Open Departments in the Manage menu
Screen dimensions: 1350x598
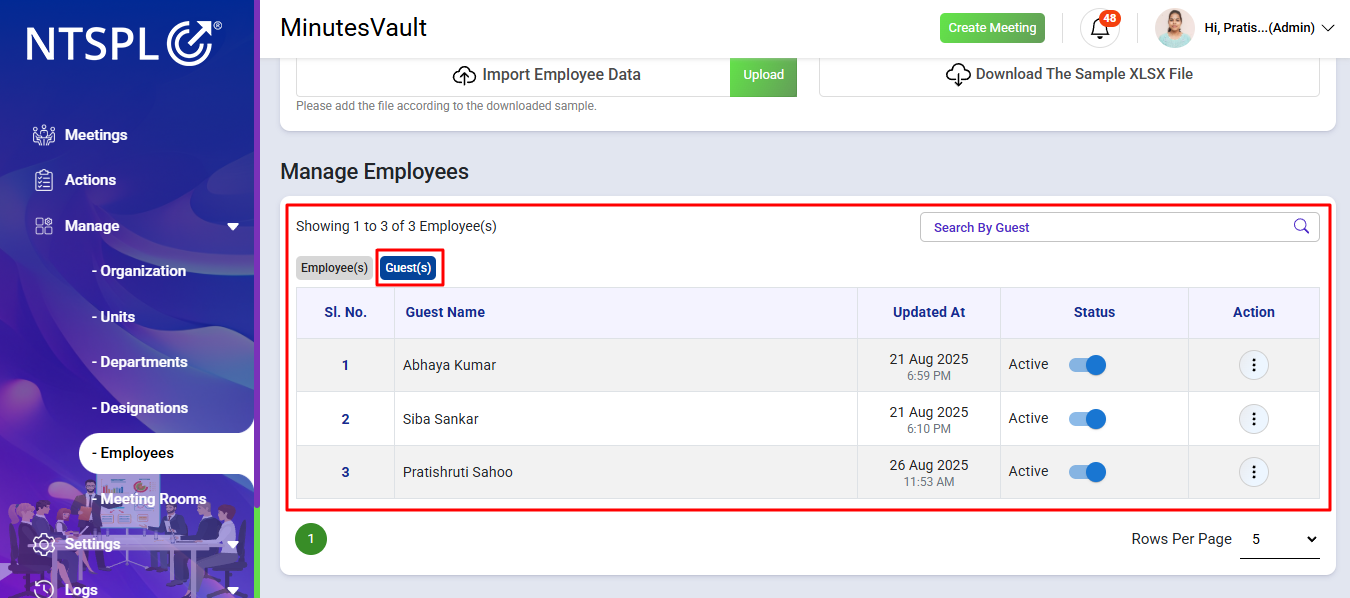click(139, 362)
